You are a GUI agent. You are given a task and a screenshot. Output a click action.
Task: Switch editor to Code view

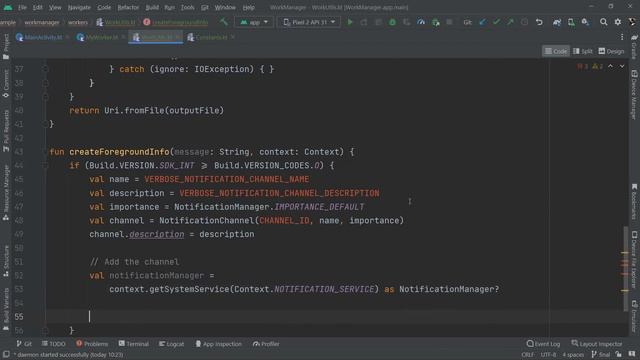[x=556, y=51]
